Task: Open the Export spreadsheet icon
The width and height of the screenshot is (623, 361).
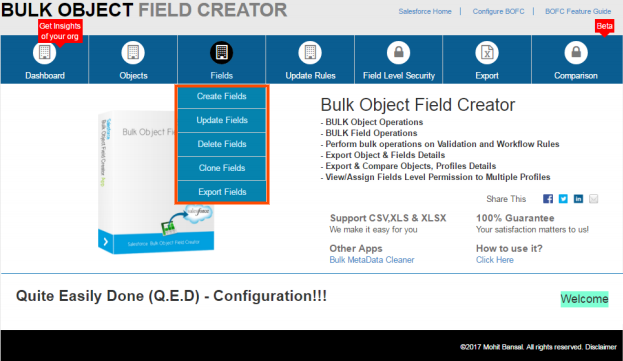Action: pos(487,52)
